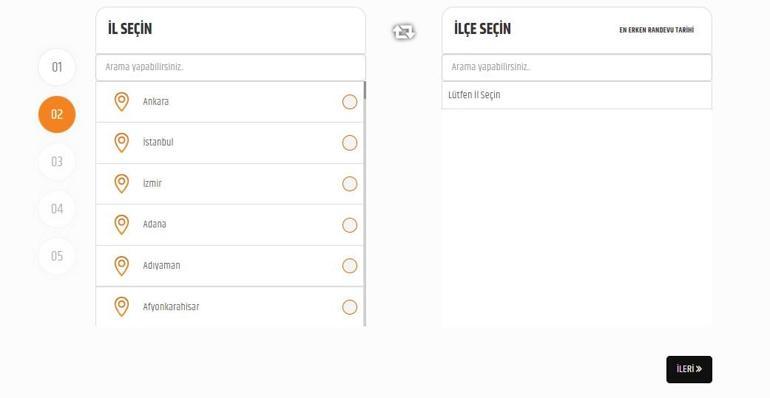The height and width of the screenshot is (398, 770).
Task: Click the location pin icon beside Adana
Action: [121, 225]
